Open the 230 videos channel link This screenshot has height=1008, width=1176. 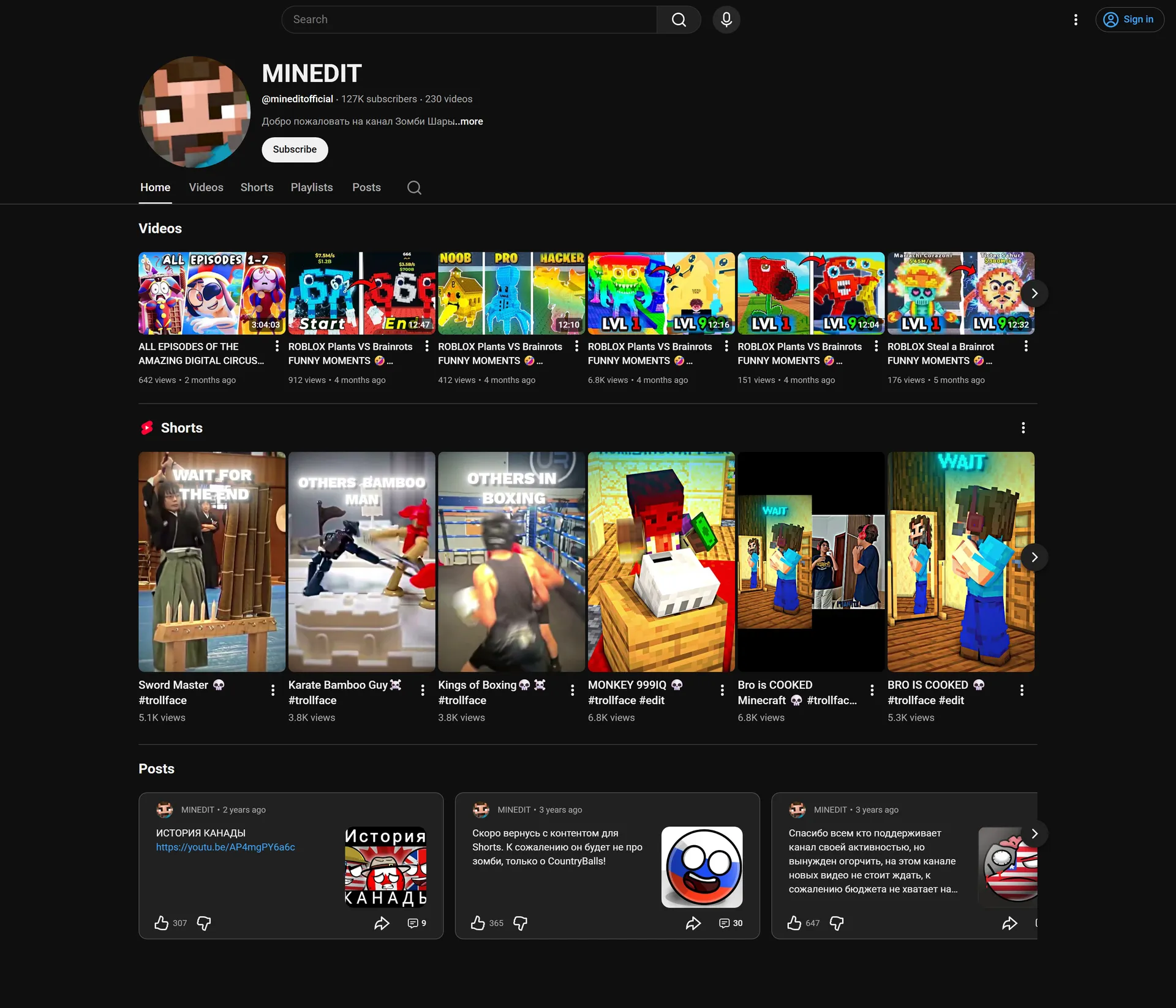click(x=449, y=99)
